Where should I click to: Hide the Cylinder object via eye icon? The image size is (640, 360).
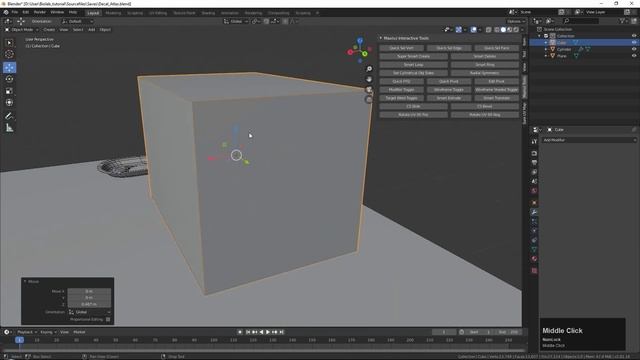pos(634,49)
